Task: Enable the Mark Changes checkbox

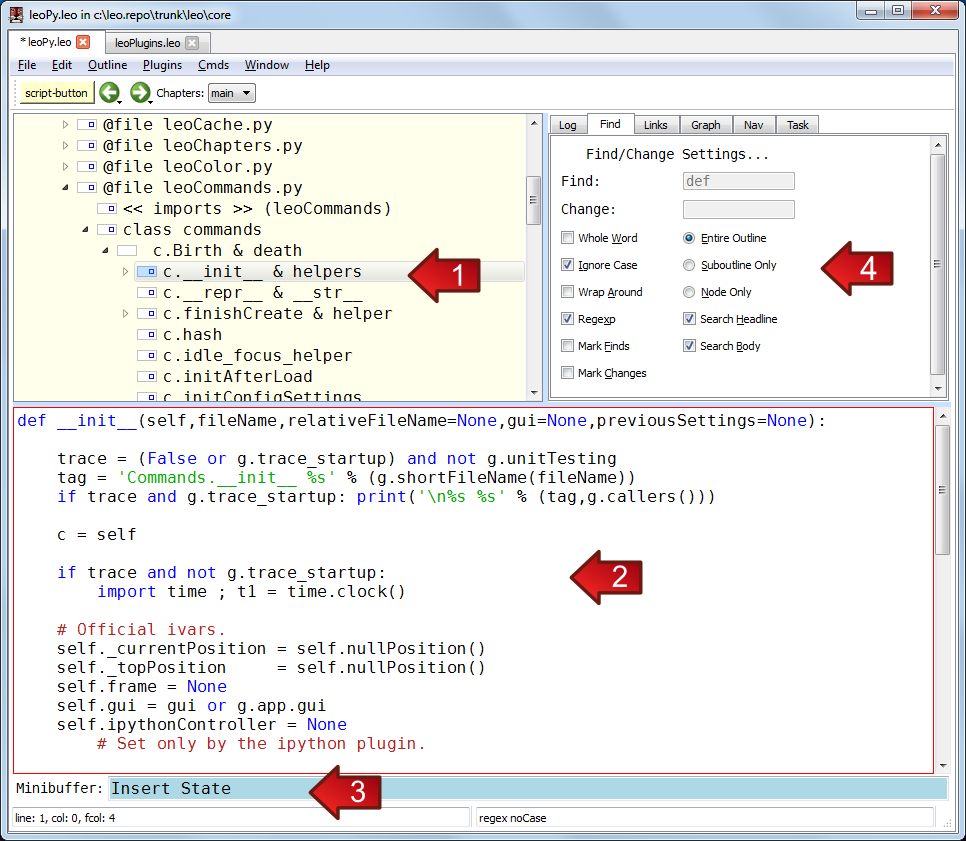Action: (567, 373)
